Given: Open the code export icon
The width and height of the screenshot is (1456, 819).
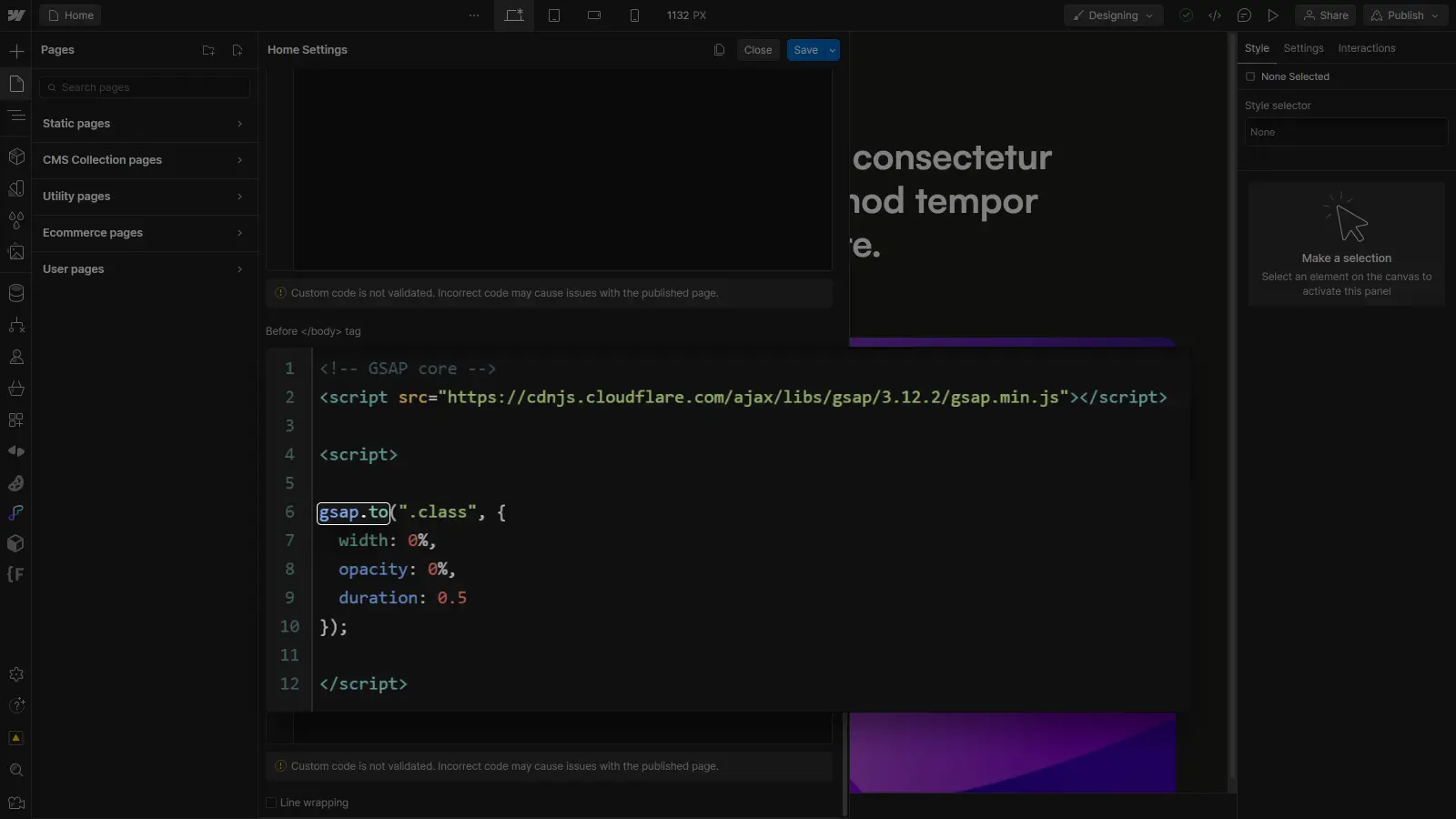Looking at the screenshot, I should (x=1216, y=15).
